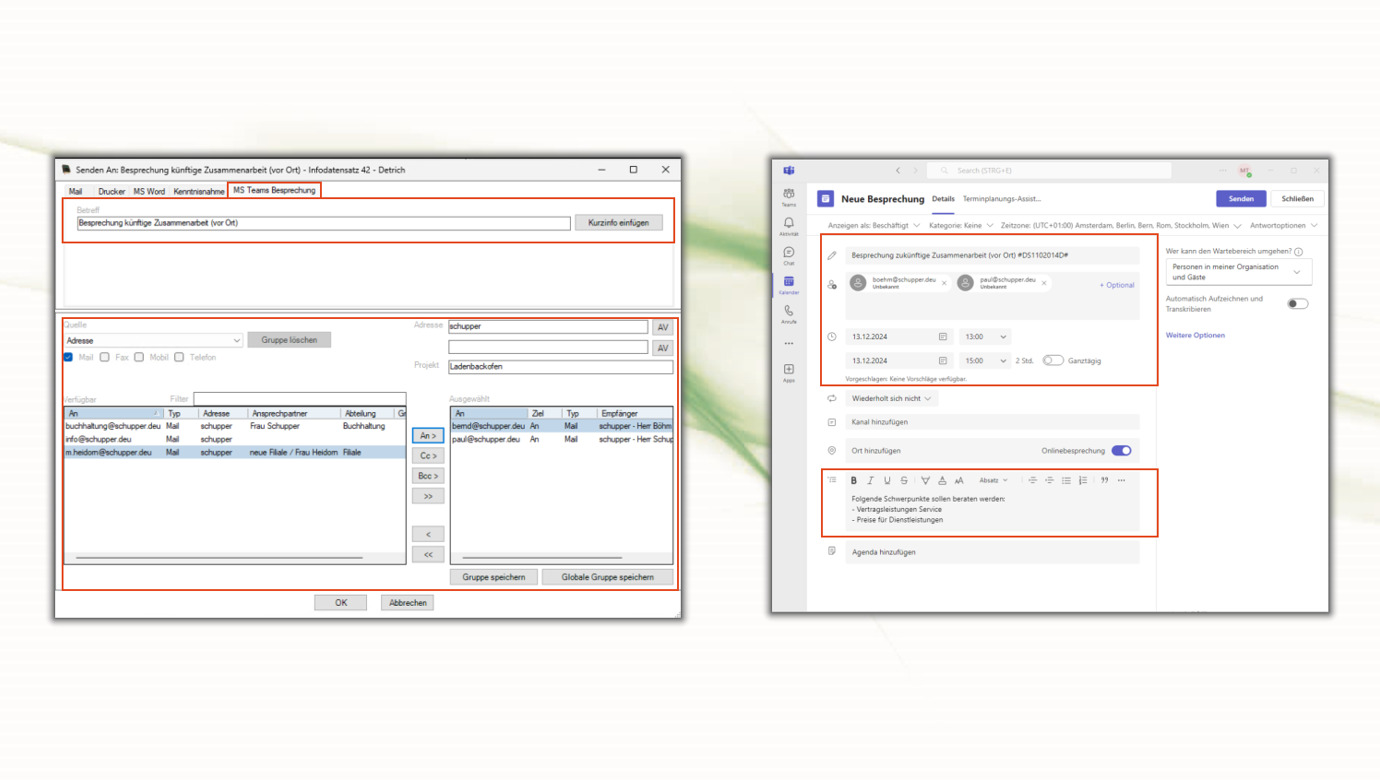Screen dimensions: 1380x780
Task: Insert a quote block in description toolbar
Action: (x=1105, y=481)
